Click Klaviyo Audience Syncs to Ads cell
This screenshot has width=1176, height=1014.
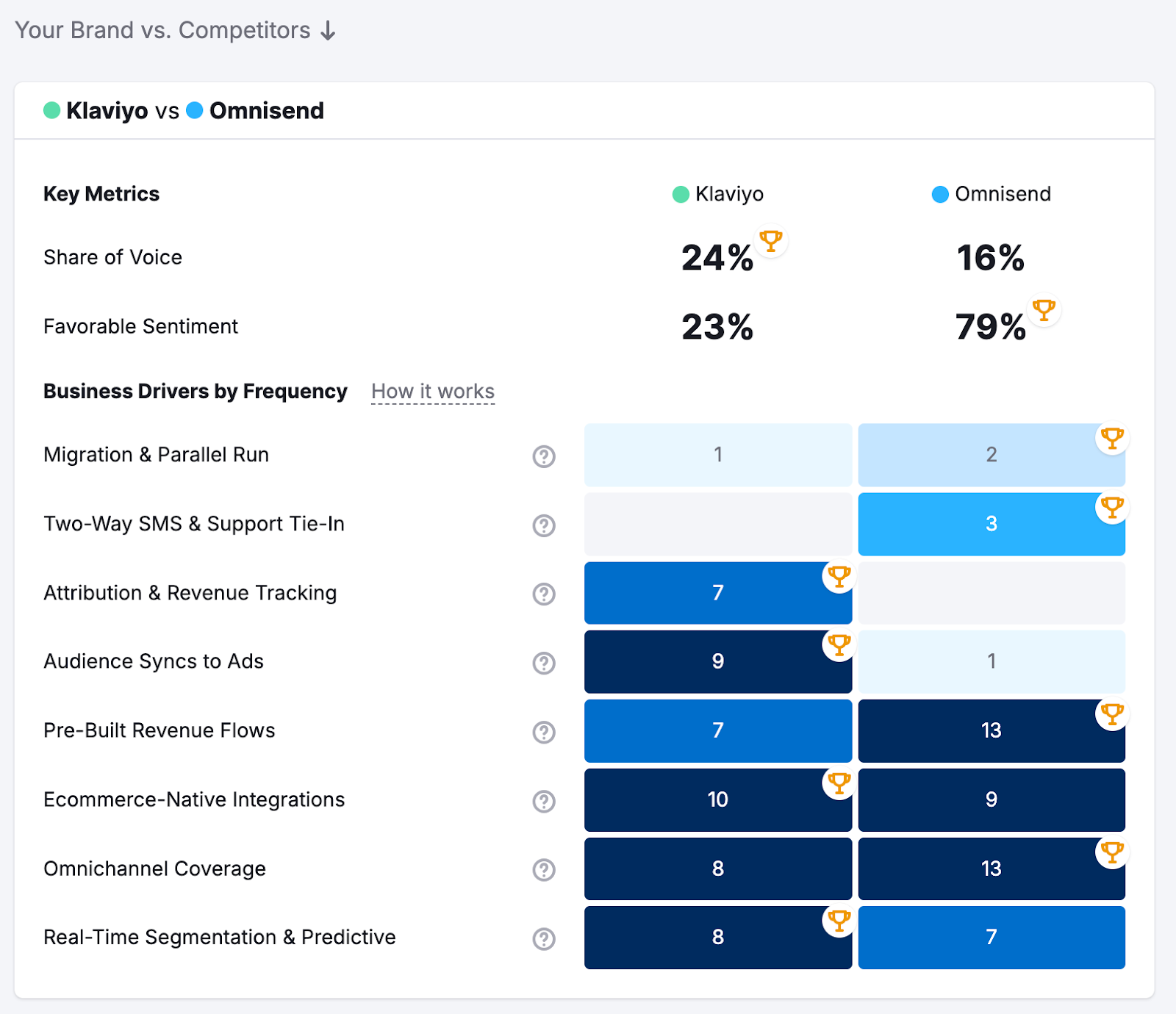[717, 662]
